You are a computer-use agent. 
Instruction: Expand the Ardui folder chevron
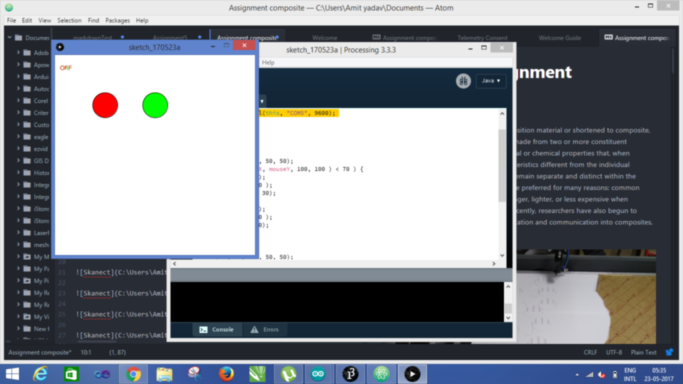point(18,77)
